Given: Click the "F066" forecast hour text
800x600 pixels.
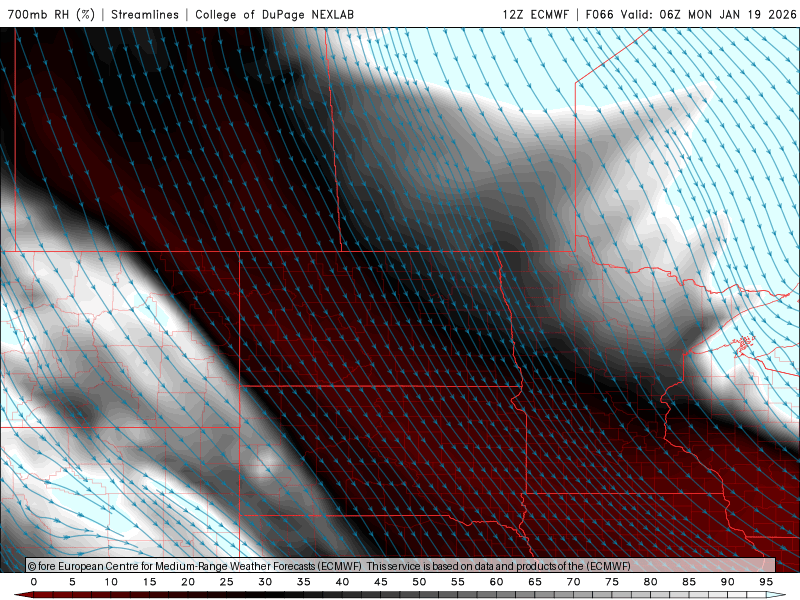Looking at the screenshot, I should (599, 14).
